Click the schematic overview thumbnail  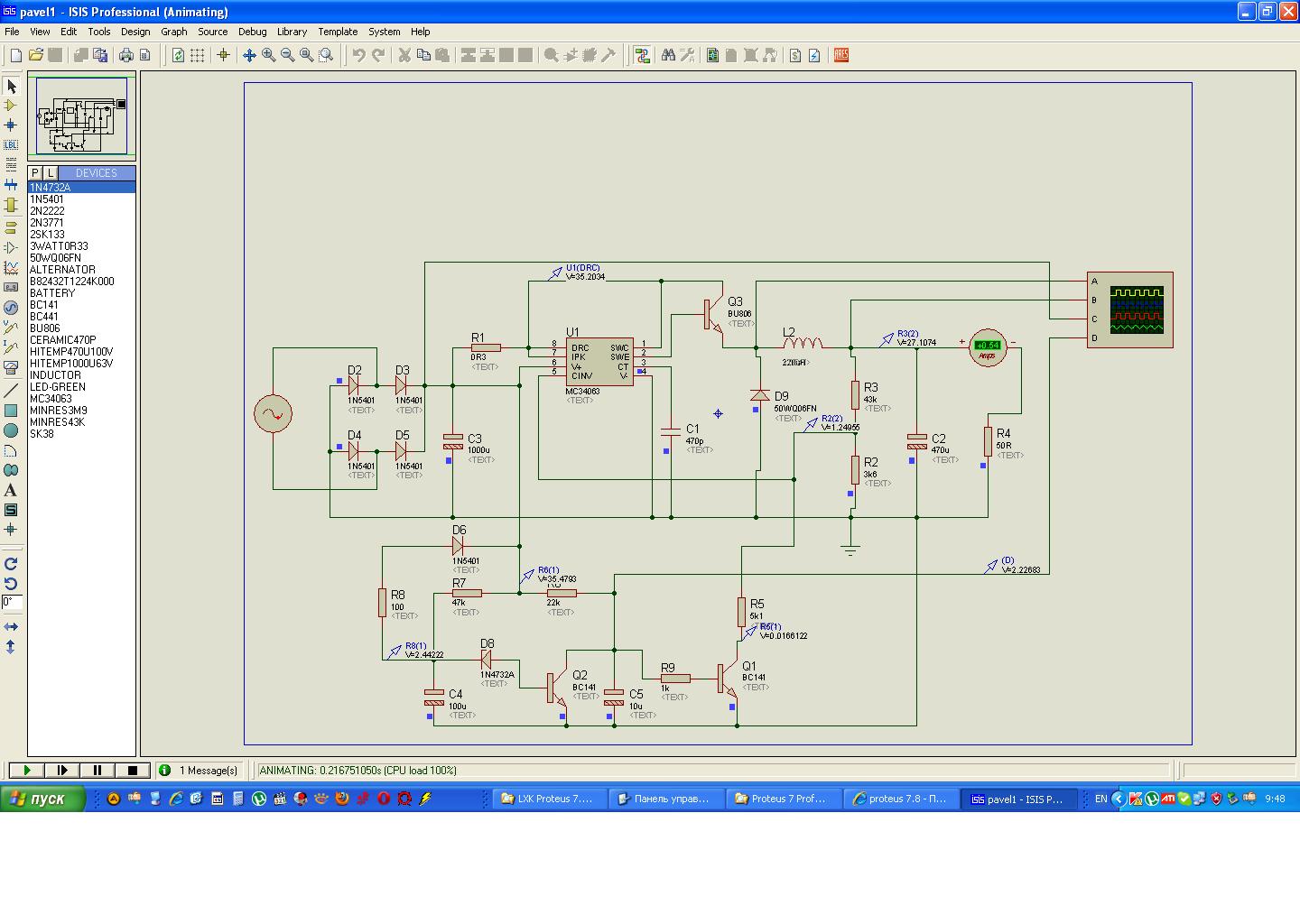click(81, 115)
